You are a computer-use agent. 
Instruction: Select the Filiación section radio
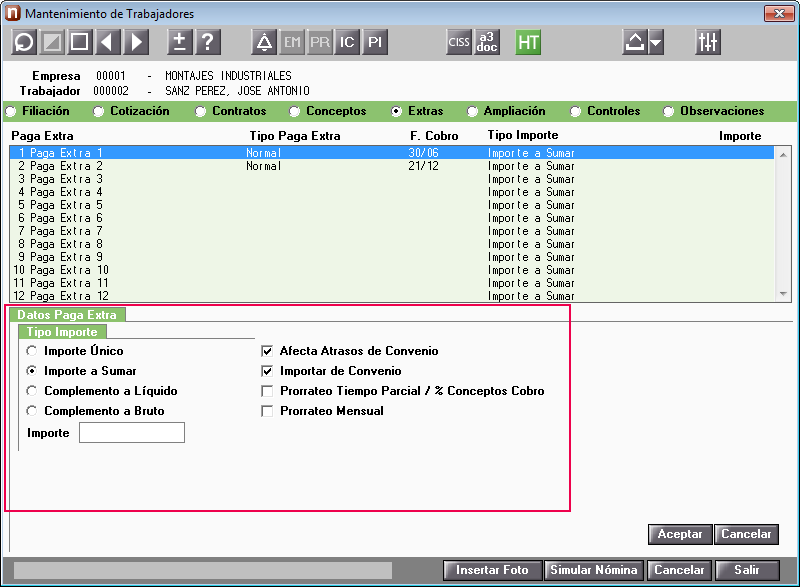click(11, 111)
